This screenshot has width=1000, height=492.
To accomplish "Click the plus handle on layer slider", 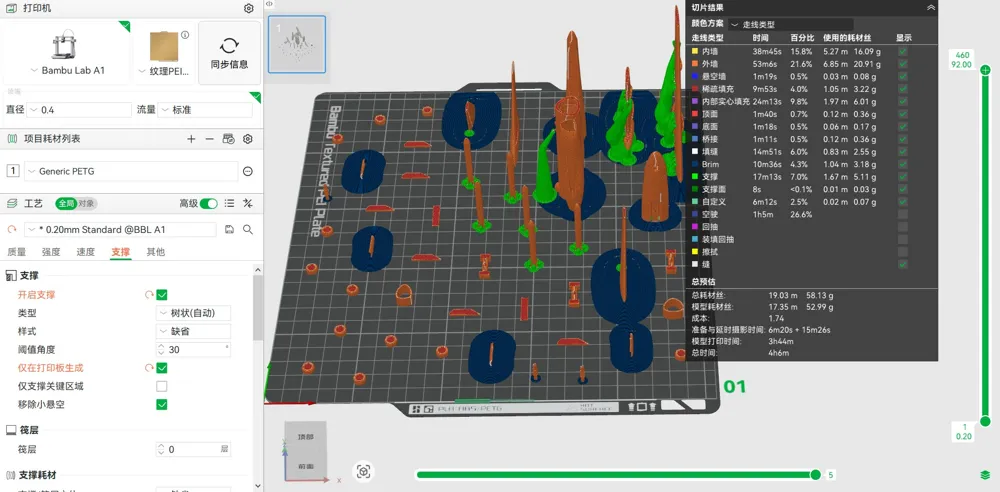I will coord(985,69).
